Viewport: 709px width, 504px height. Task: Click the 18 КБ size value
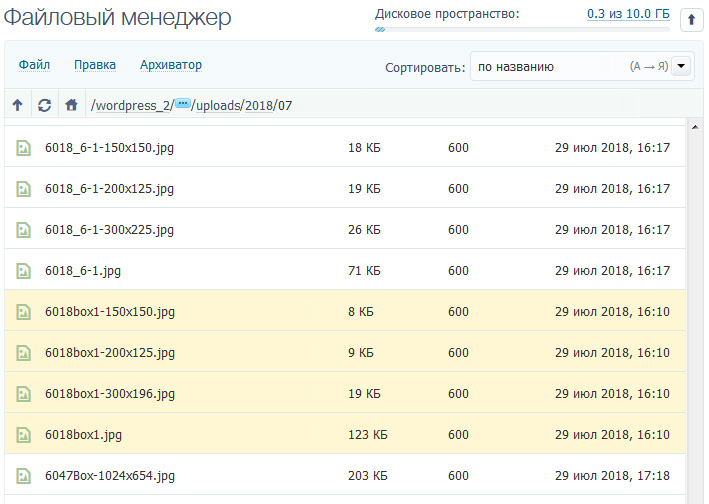364,148
